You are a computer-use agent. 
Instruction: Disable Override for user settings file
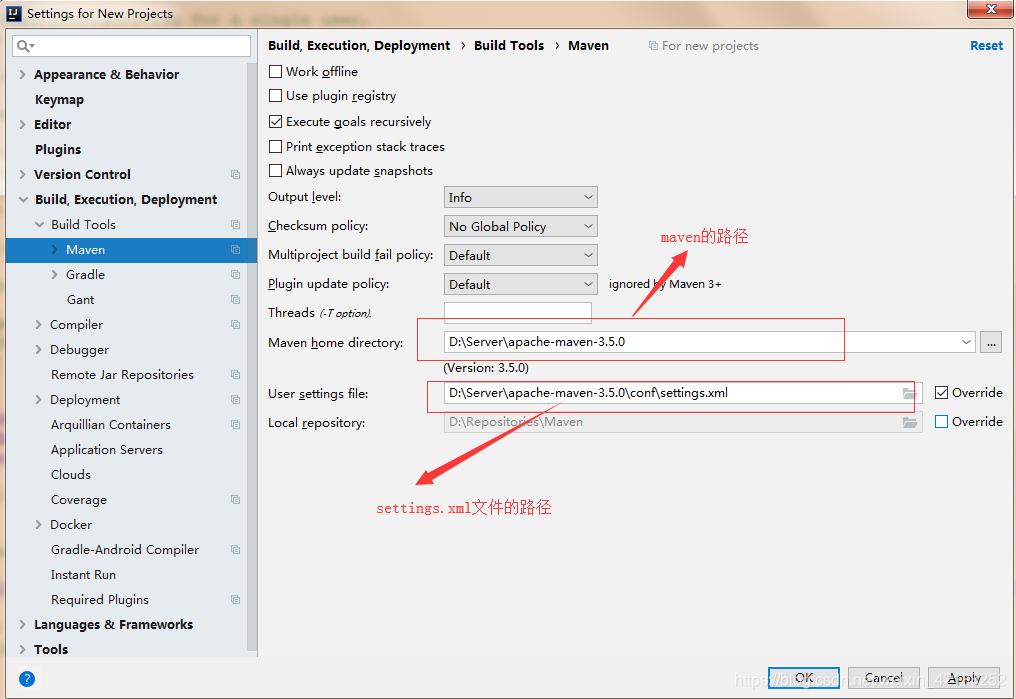tap(944, 392)
